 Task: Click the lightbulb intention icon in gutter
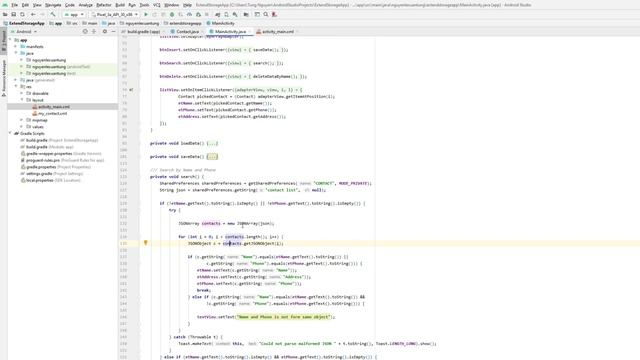tap(145, 243)
